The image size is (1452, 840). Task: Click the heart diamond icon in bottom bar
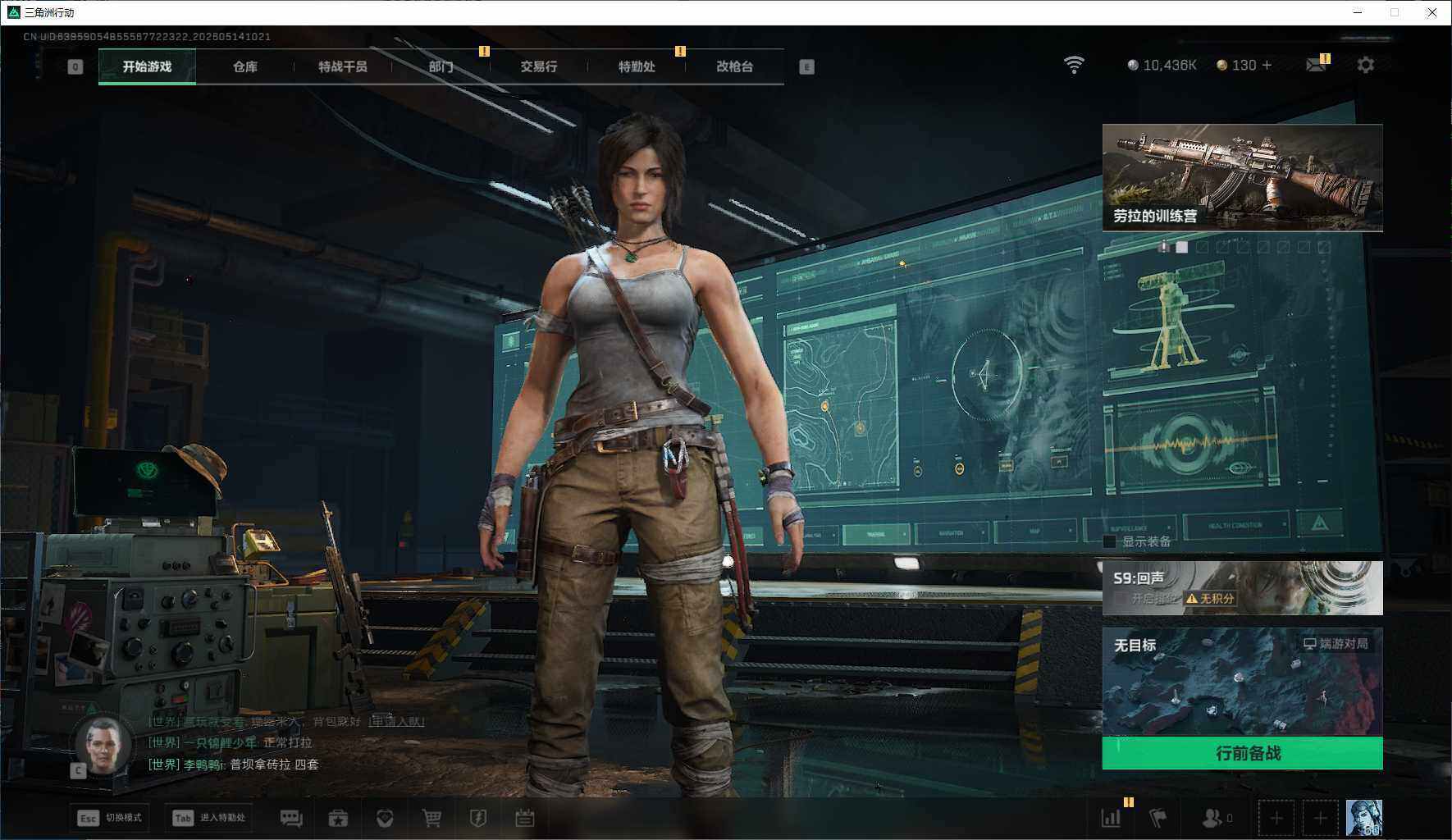coord(385,818)
